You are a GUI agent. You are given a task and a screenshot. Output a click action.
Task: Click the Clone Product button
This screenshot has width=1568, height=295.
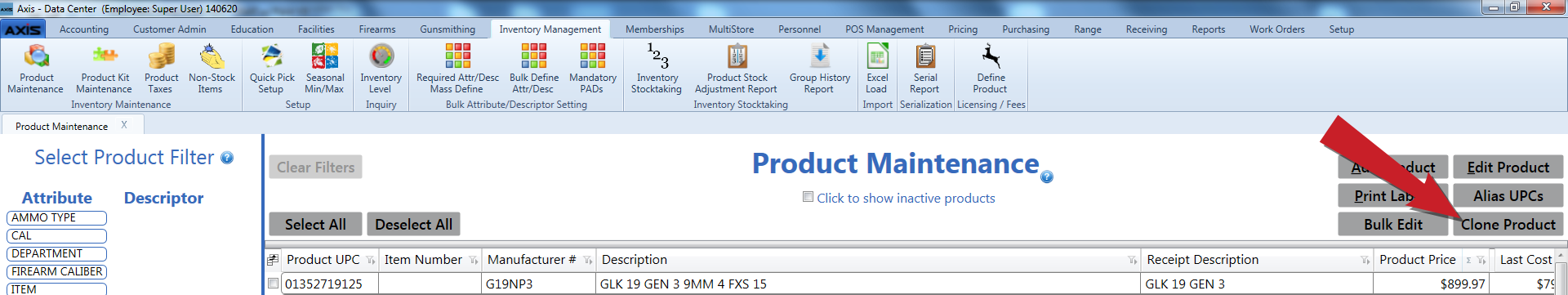(1508, 224)
